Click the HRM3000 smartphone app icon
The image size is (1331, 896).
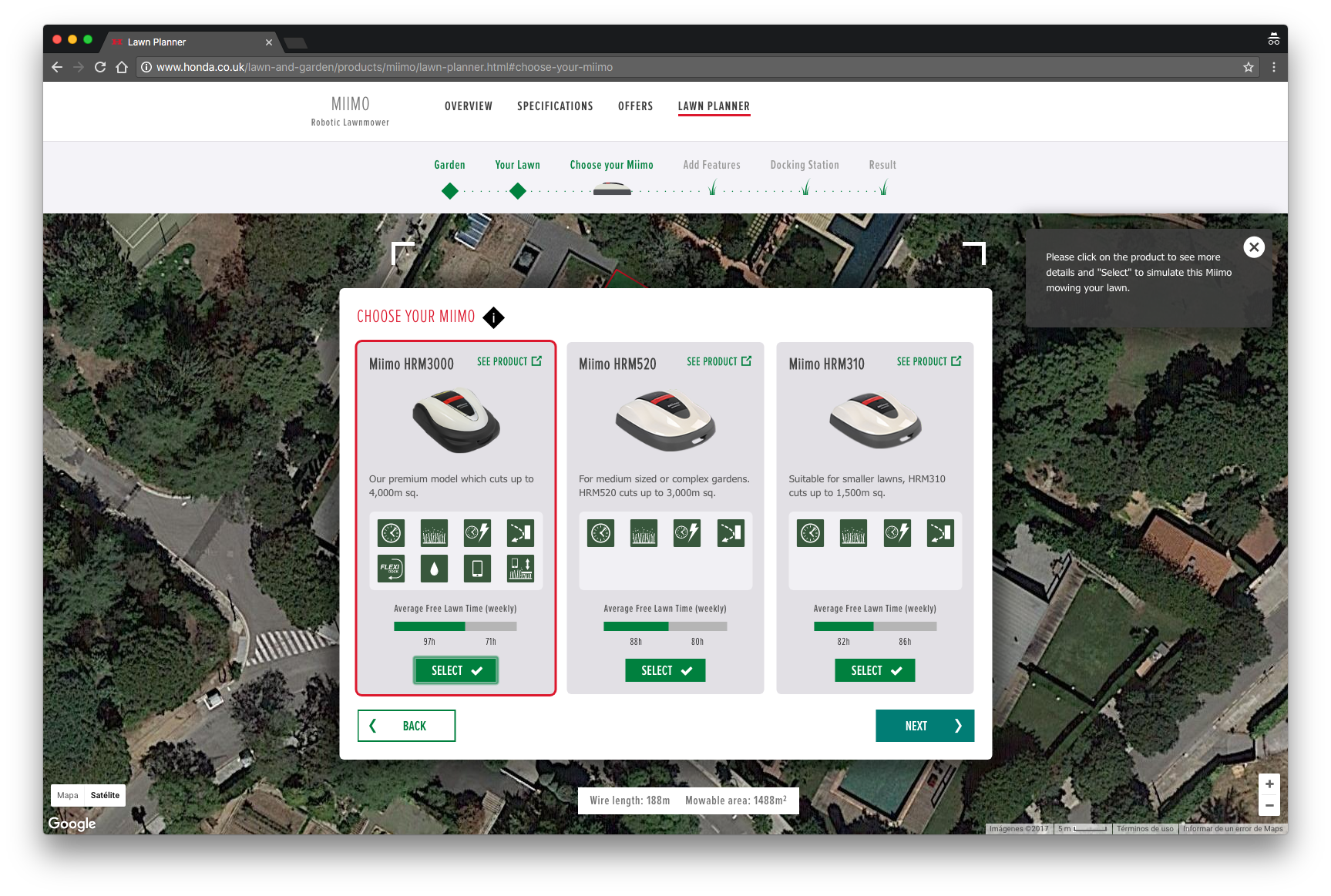click(477, 569)
